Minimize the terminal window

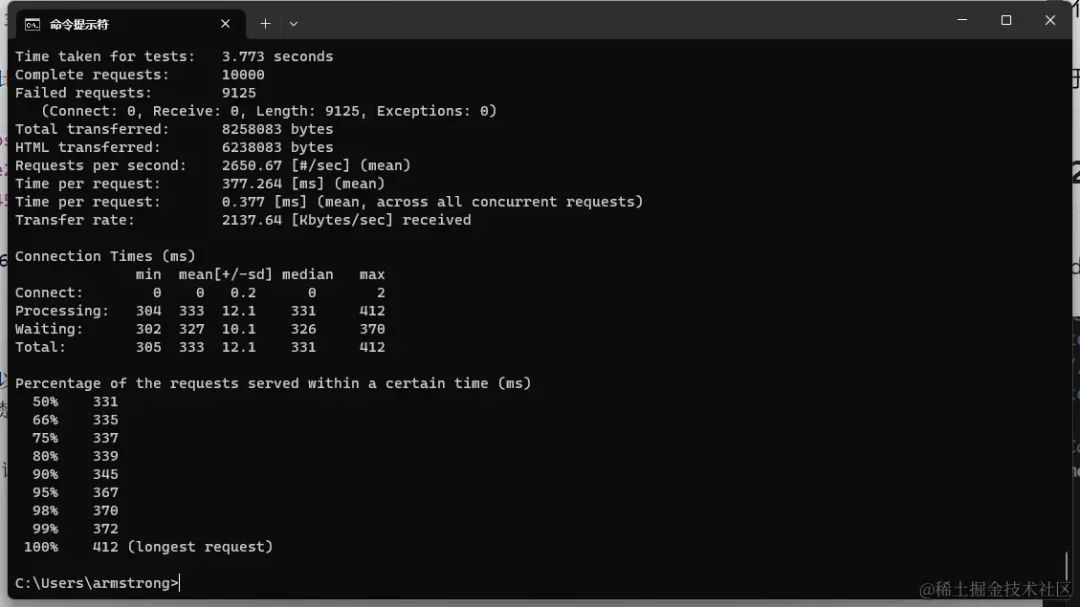tap(962, 20)
